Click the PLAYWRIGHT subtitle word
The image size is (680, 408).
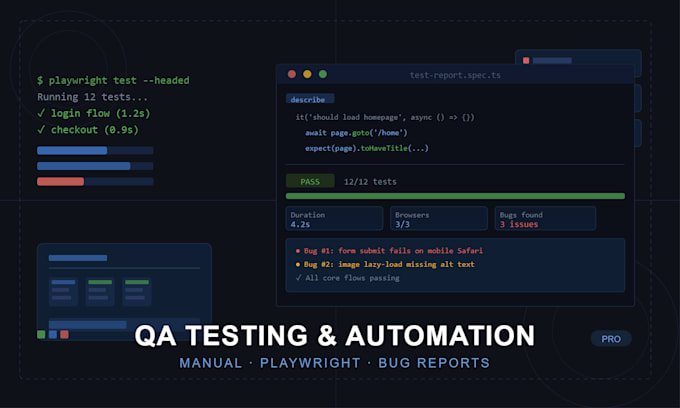pyautogui.click(x=310, y=363)
